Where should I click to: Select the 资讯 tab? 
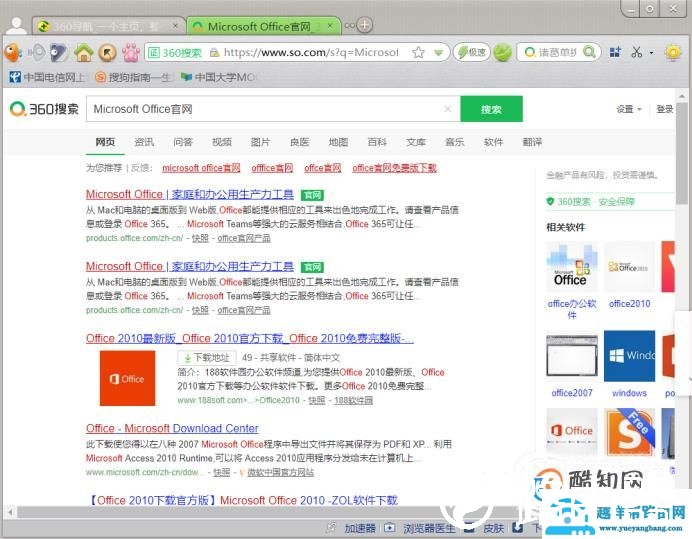coord(144,142)
